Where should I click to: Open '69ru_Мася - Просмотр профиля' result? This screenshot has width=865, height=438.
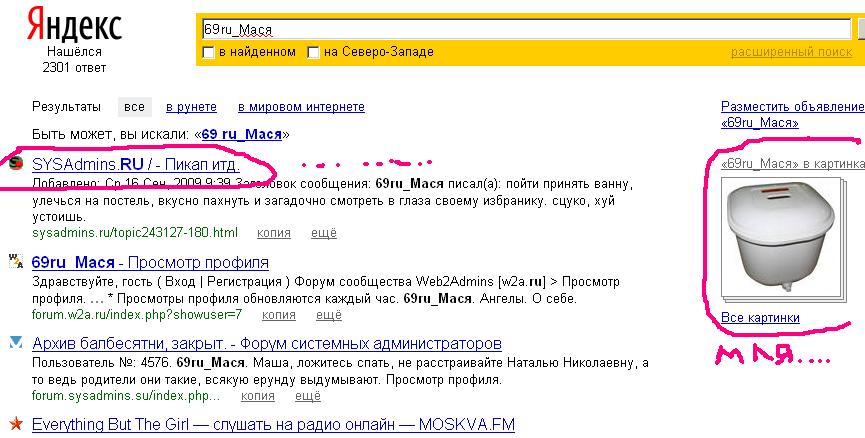150,262
